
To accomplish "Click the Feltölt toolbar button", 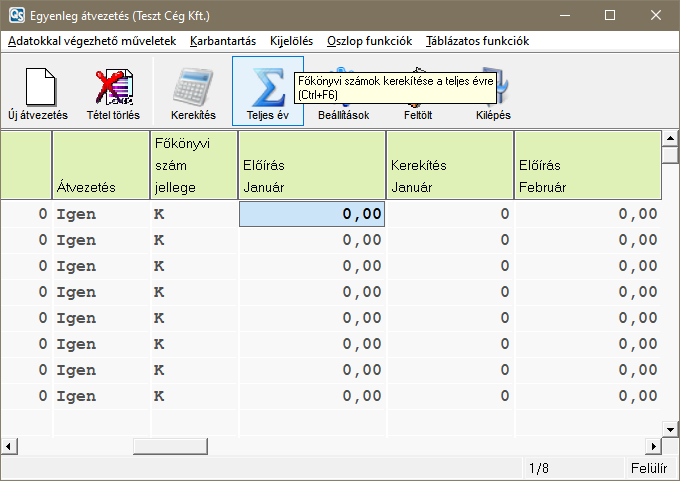I will point(417,114).
